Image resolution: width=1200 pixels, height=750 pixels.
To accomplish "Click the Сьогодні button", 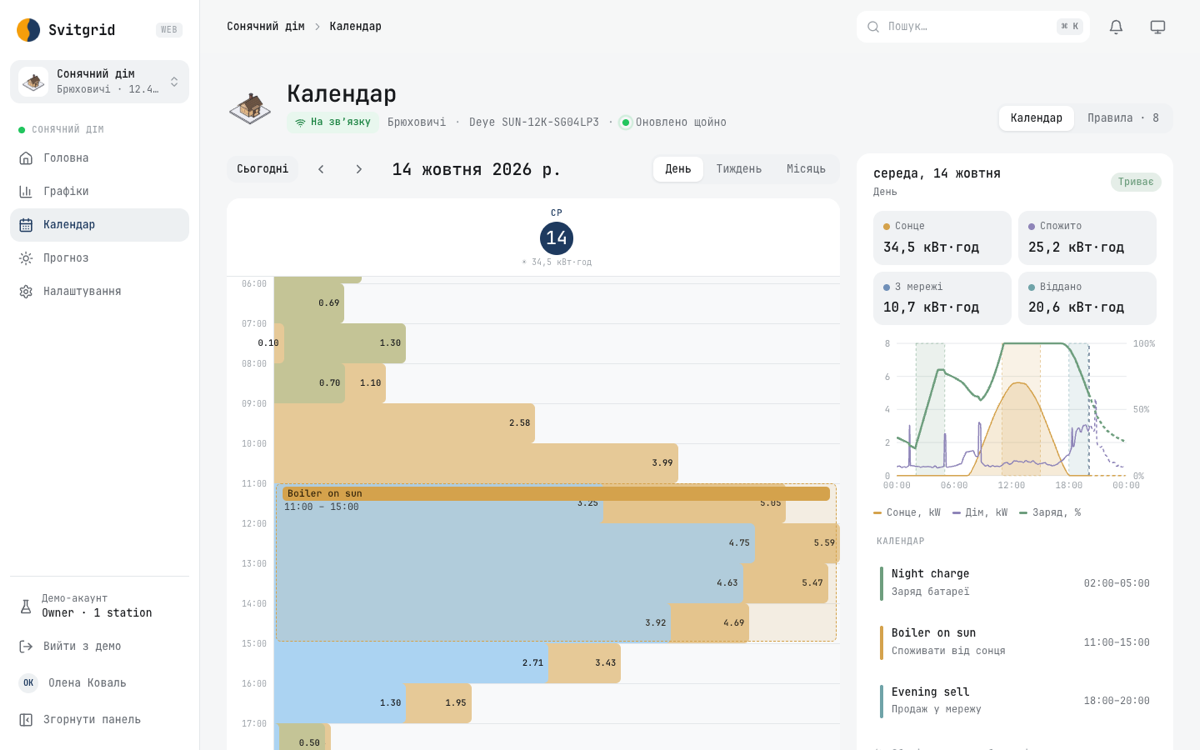I will tap(263, 169).
